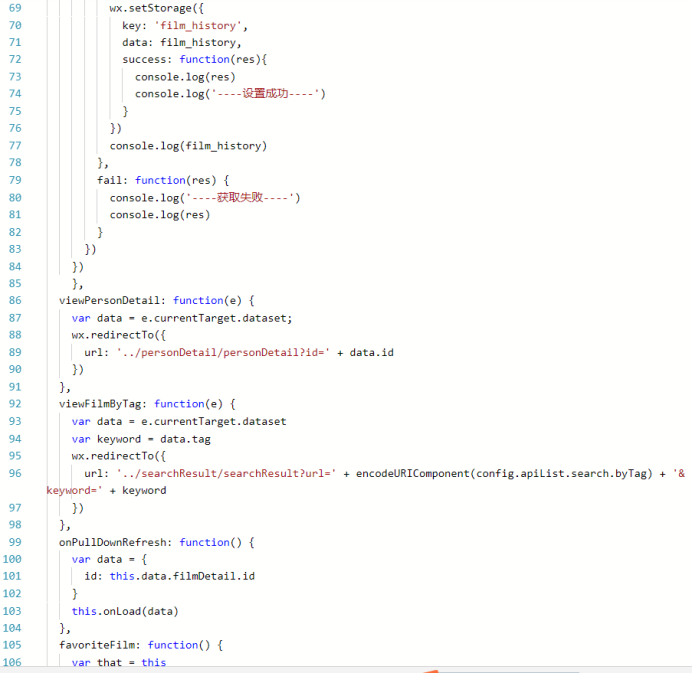
Task: Click 'var keyword = data.tag' on line 94
Action: (x=141, y=439)
